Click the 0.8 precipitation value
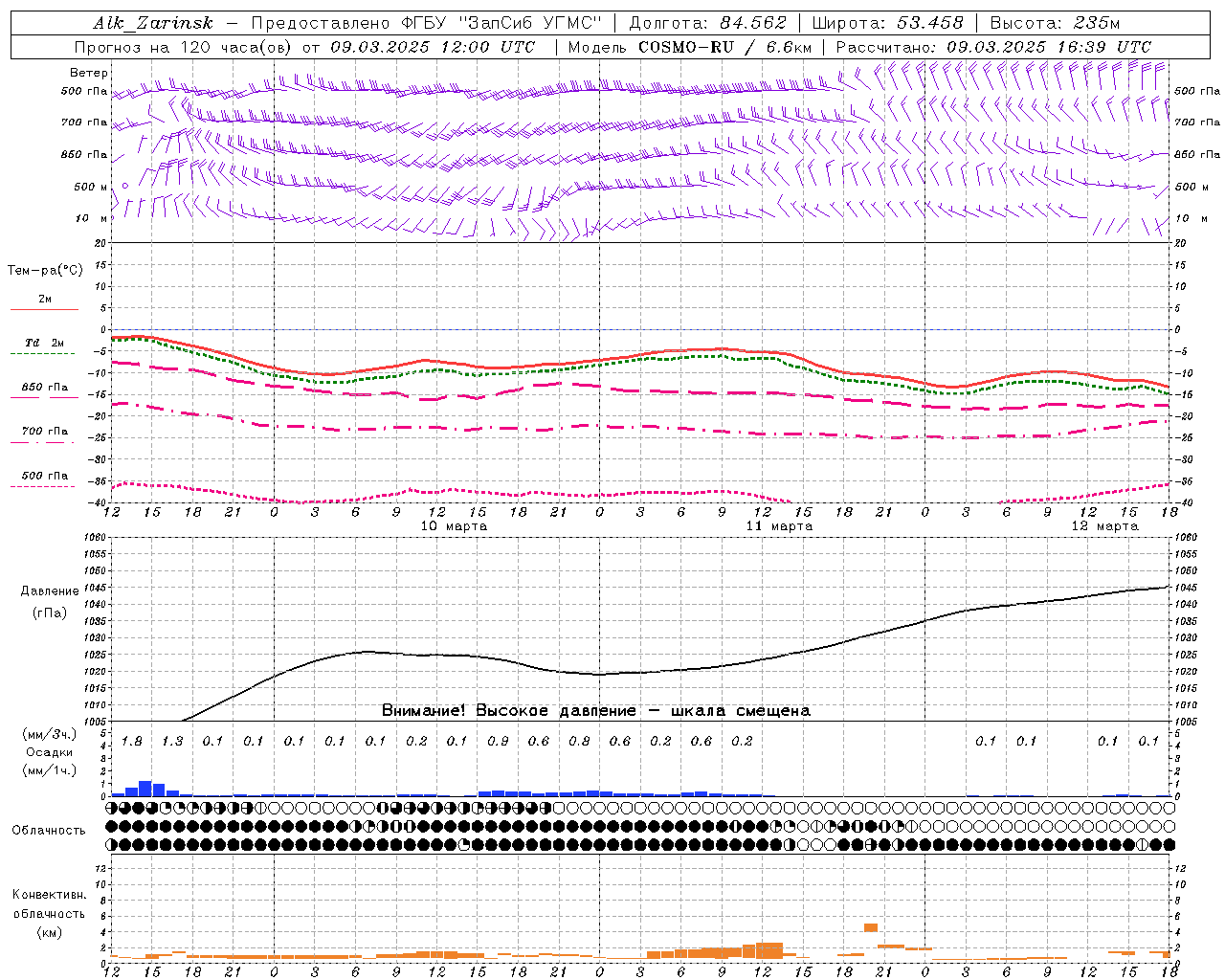Viewport: 1225px width, 980px height. pos(579,742)
